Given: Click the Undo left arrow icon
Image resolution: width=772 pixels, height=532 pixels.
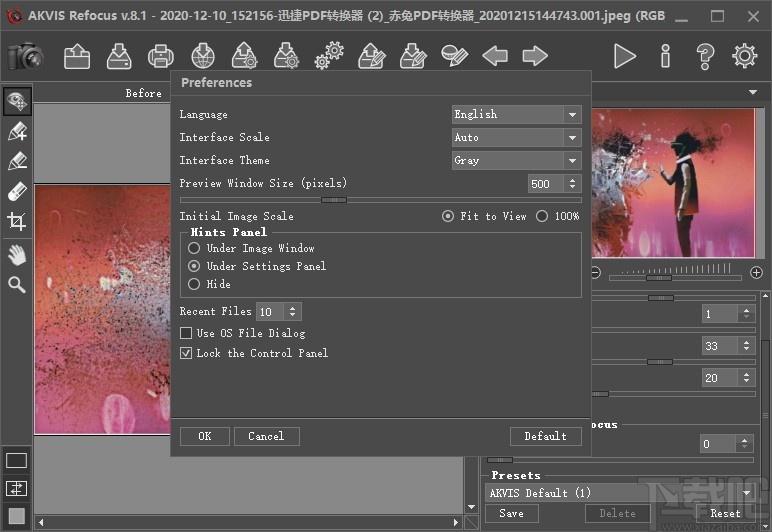Looking at the screenshot, I should (x=495, y=56).
